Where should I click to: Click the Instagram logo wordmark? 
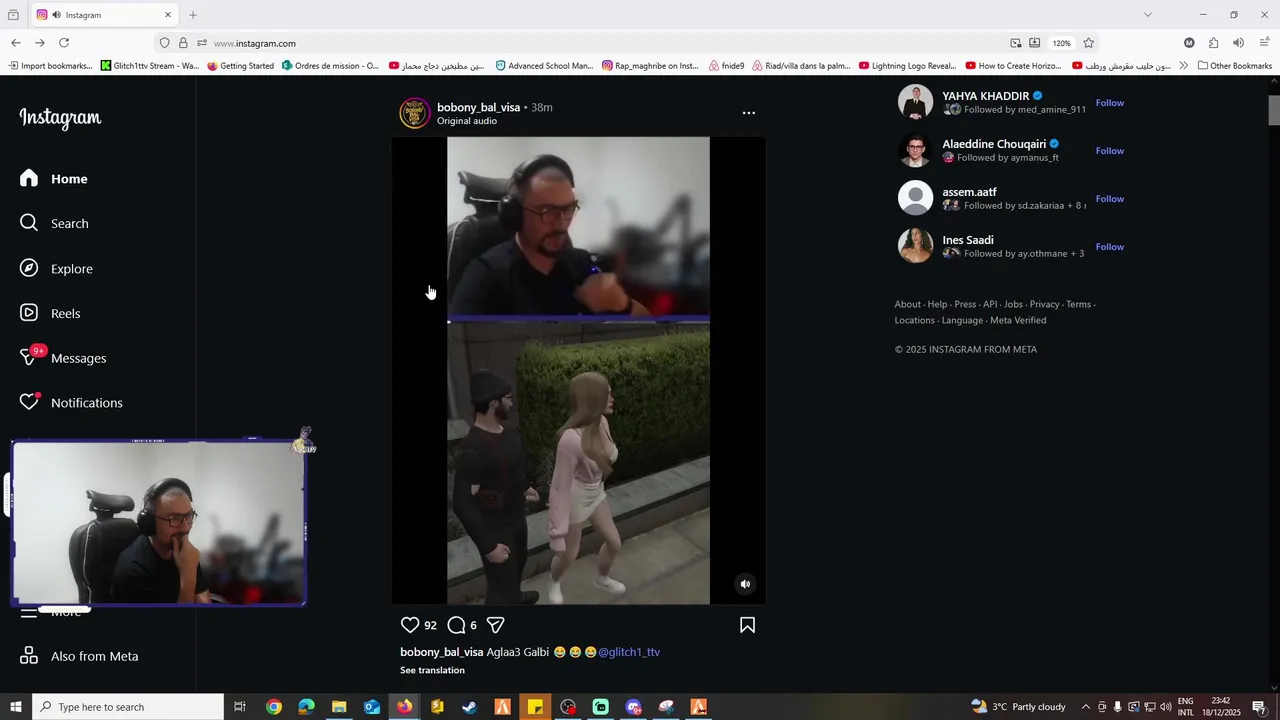tap(60, 118)
